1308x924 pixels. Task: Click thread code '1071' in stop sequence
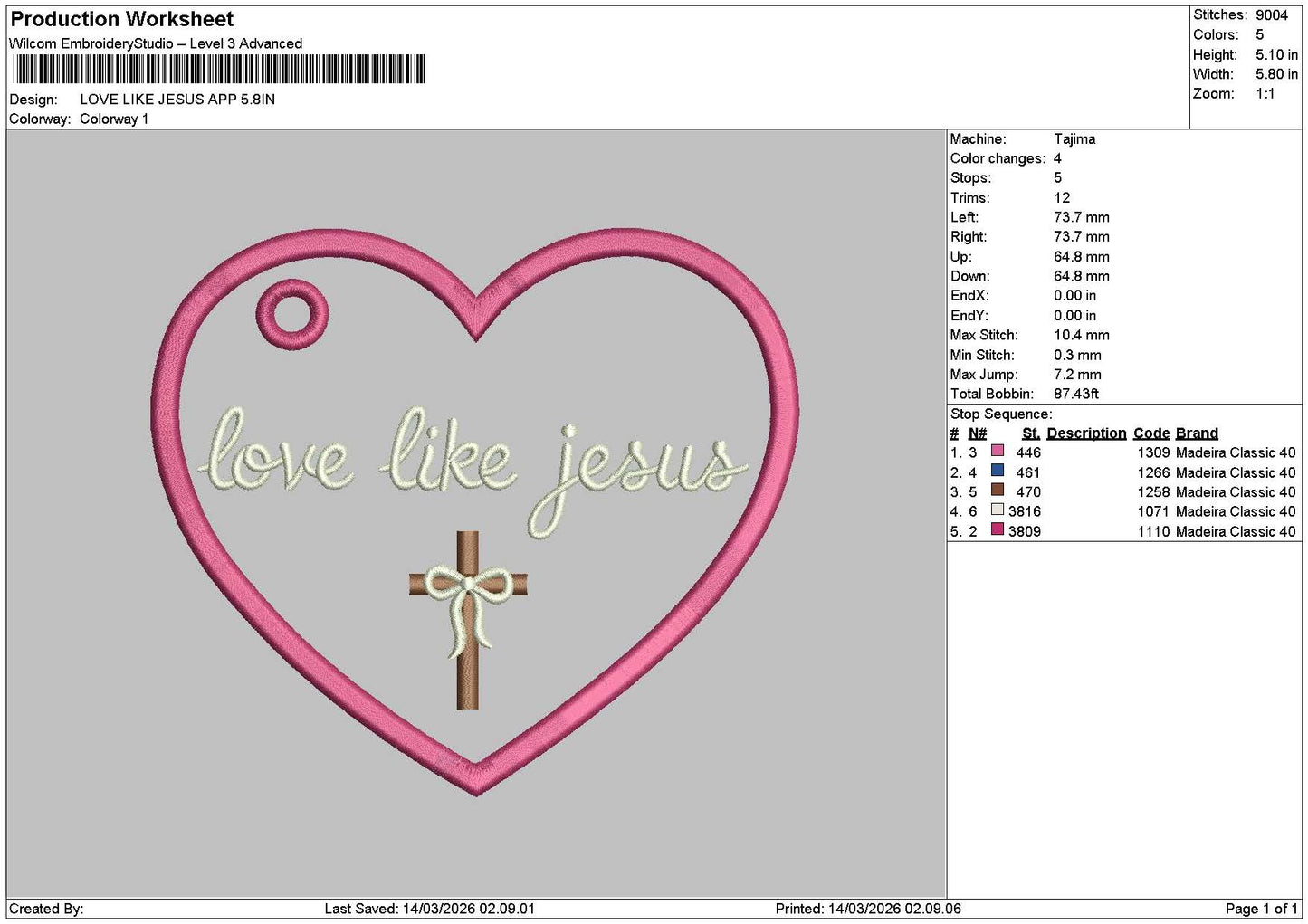pos(1153,511)
